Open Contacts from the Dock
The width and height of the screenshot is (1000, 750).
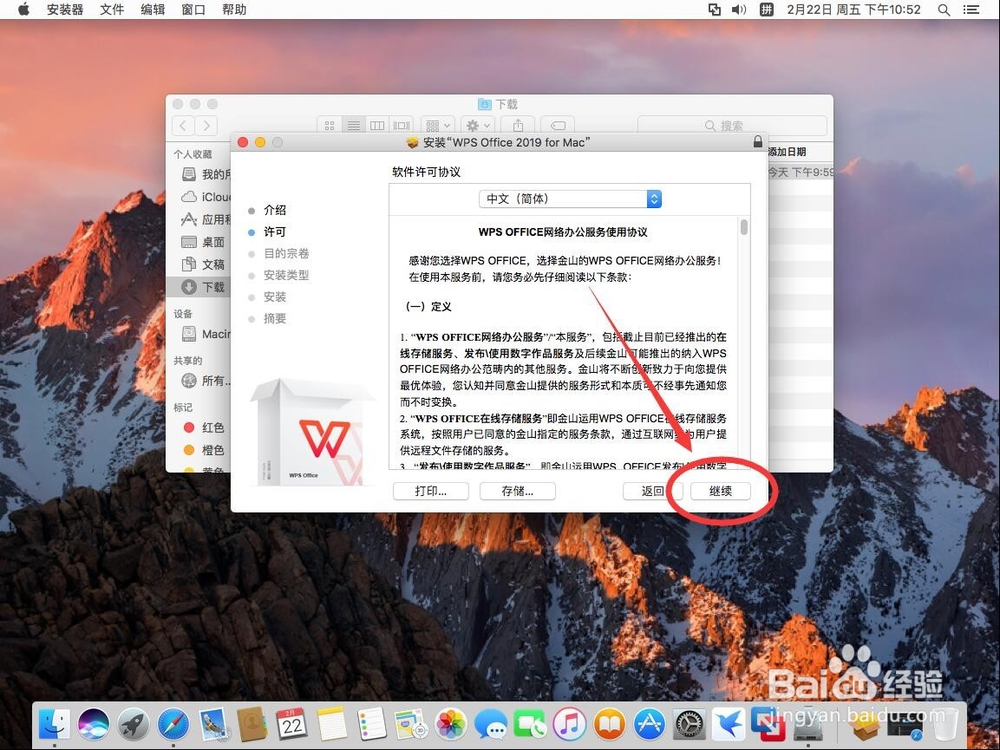[253, 724]
